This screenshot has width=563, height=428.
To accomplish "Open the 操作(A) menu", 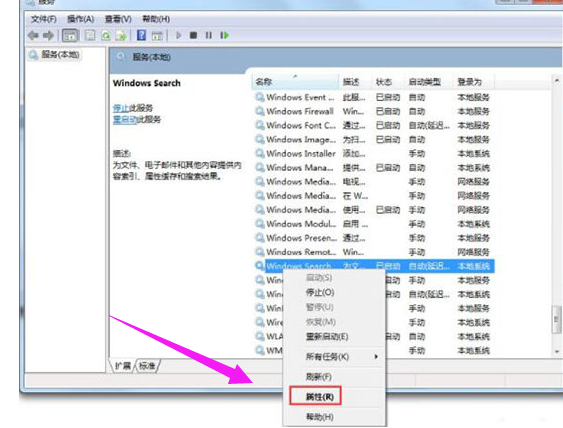I will click(80, 19).
